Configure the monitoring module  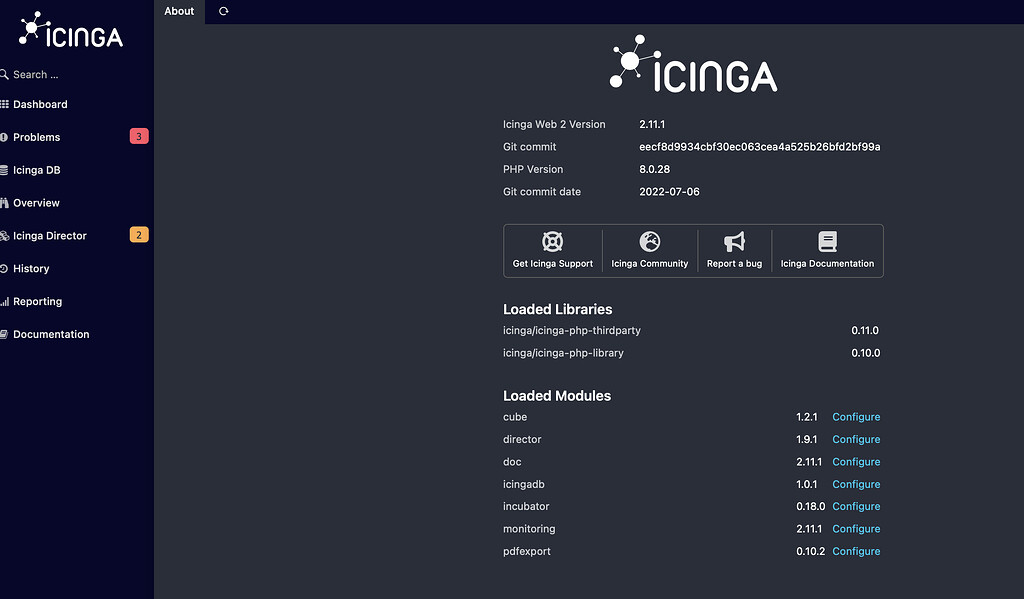(x=855, y=528)
